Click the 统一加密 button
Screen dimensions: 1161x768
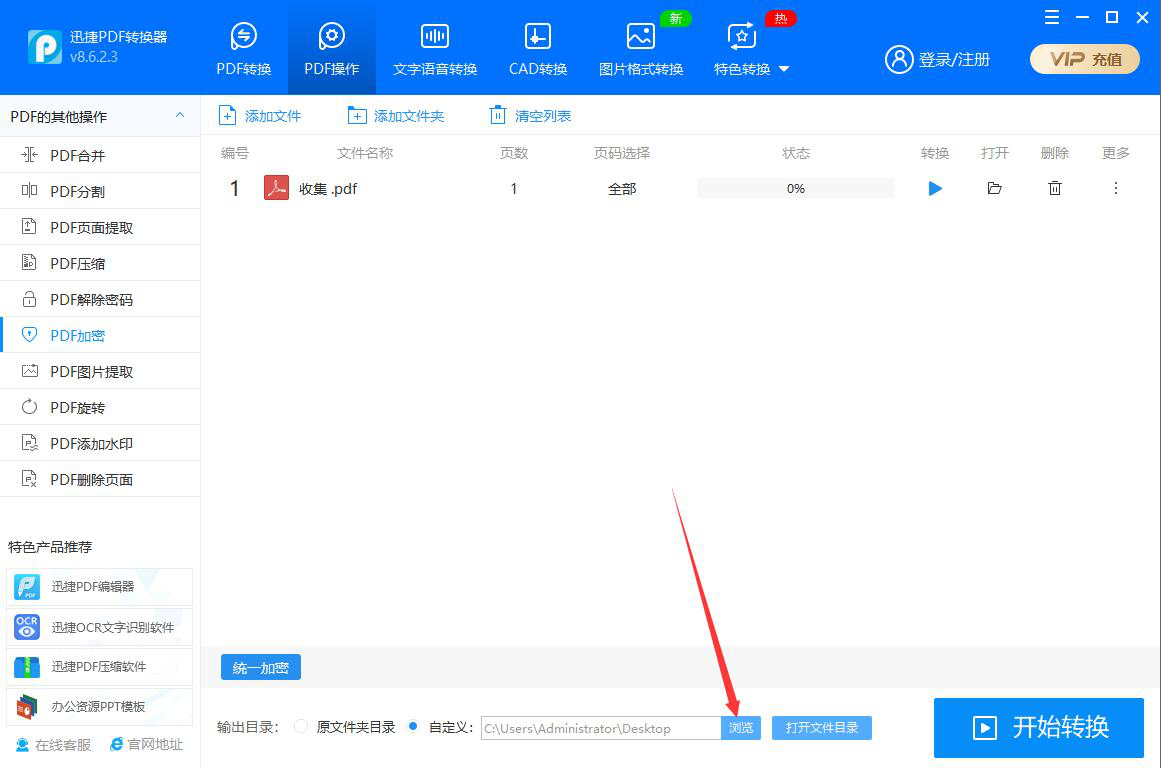261,667
